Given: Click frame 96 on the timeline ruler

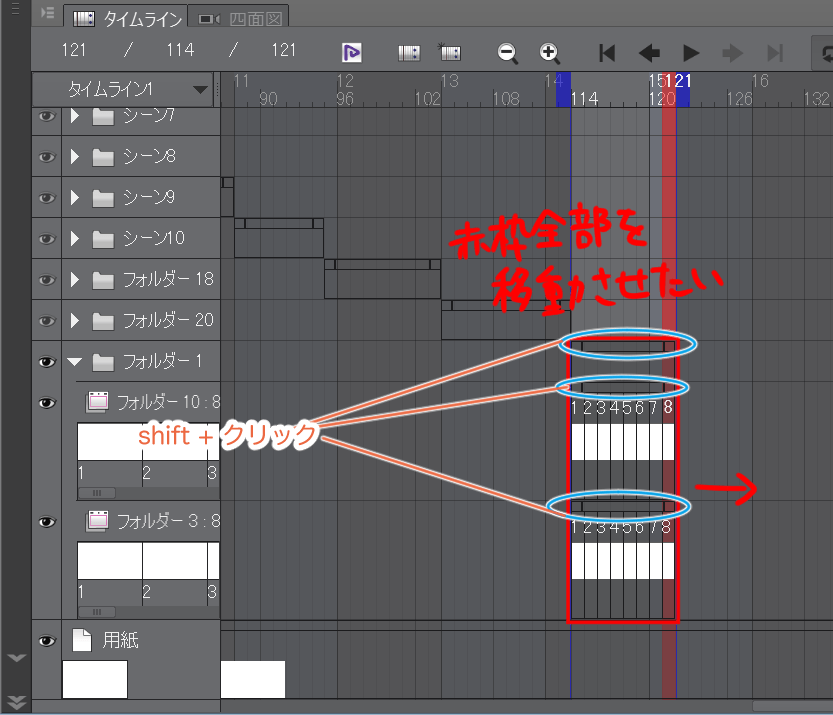Looking at the screenshot, I should point(345,99).
